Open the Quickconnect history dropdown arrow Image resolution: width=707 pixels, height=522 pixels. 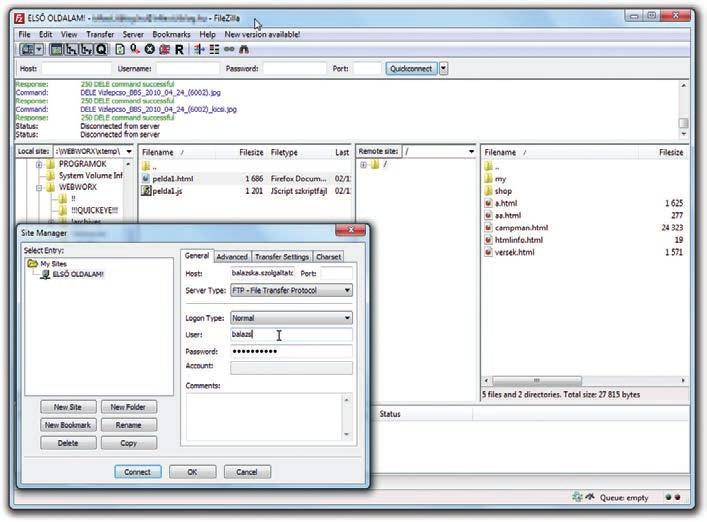coord(444,69)
